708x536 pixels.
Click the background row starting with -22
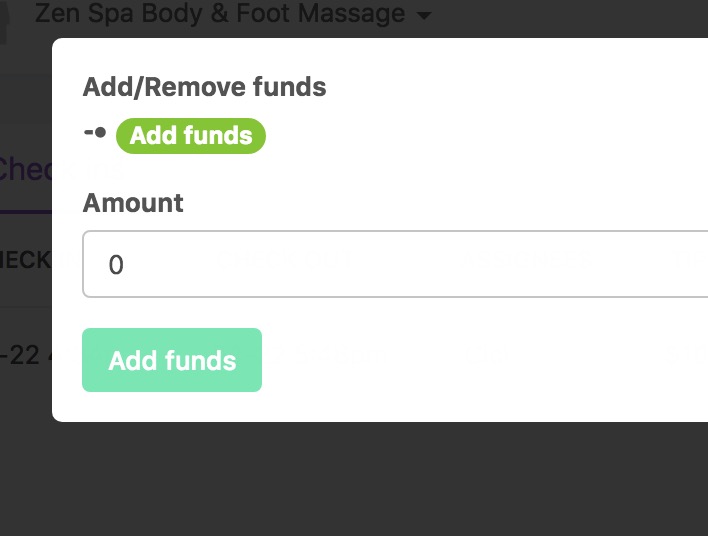[25, 355]
